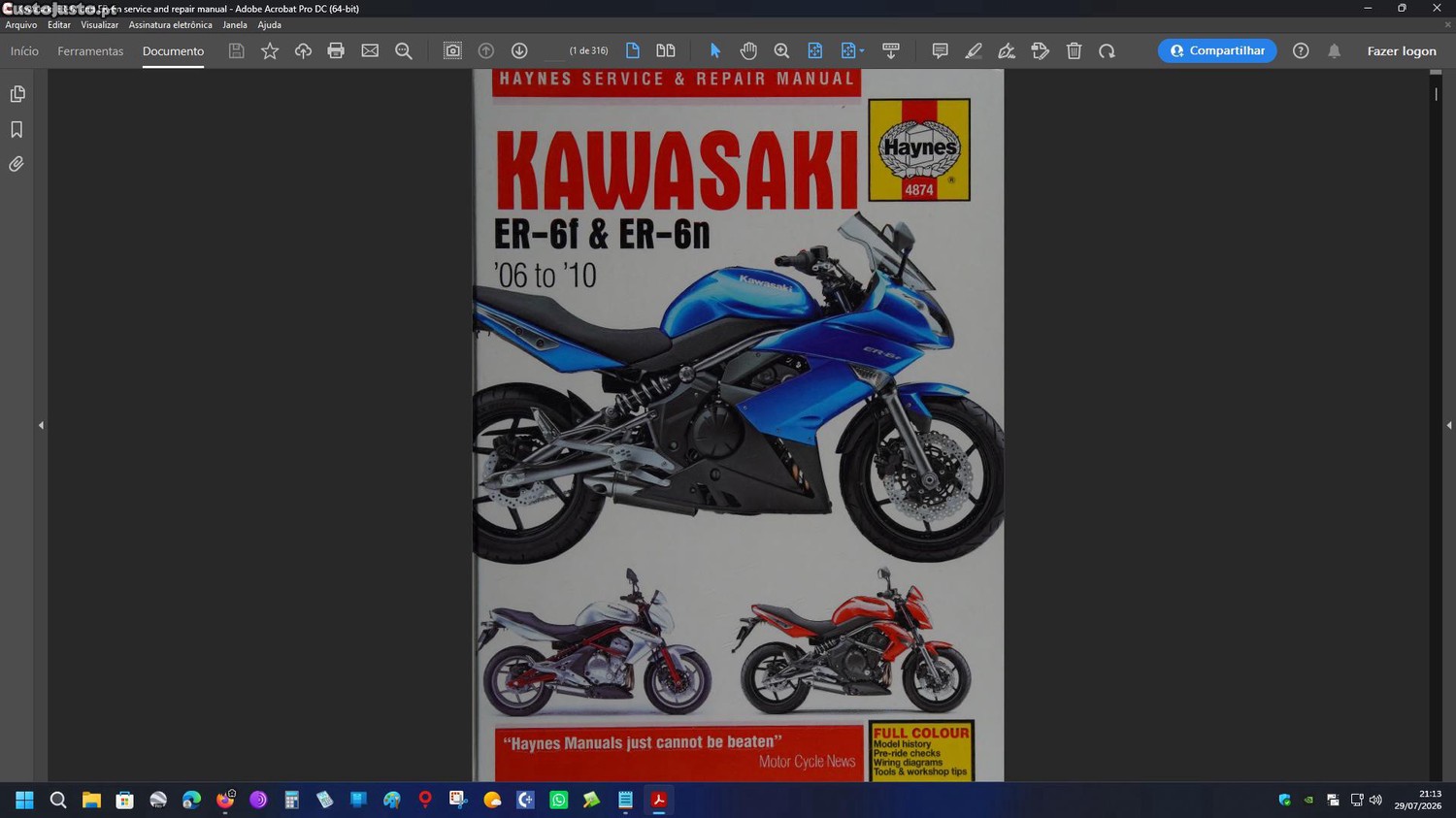Open the Ajuda menu
The height and width of the screenshot is (818, 1456).
click(x=270, y=25)
